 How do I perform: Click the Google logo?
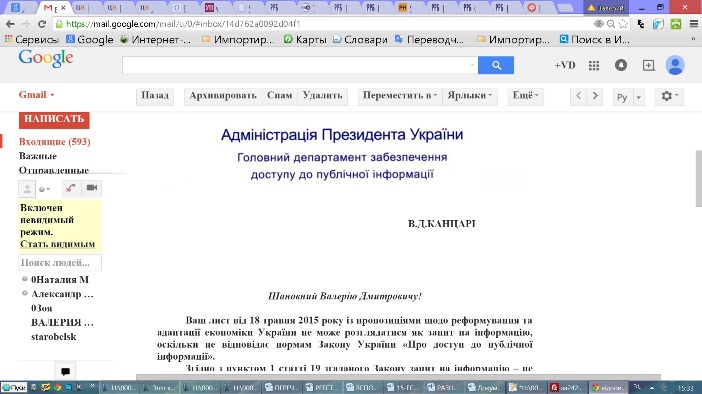pos(46,59)
